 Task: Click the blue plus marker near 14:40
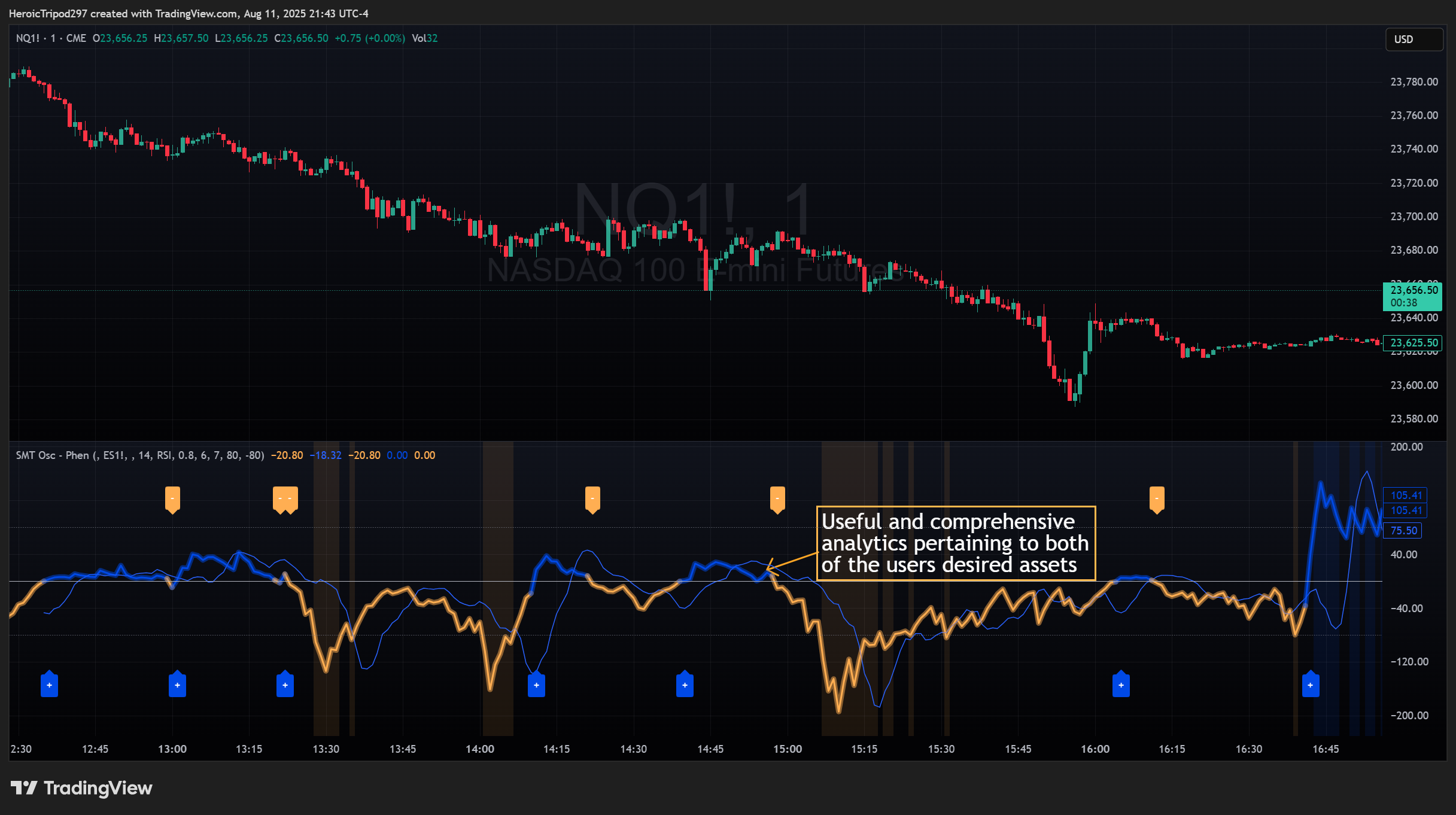click(x=685, y=684)
